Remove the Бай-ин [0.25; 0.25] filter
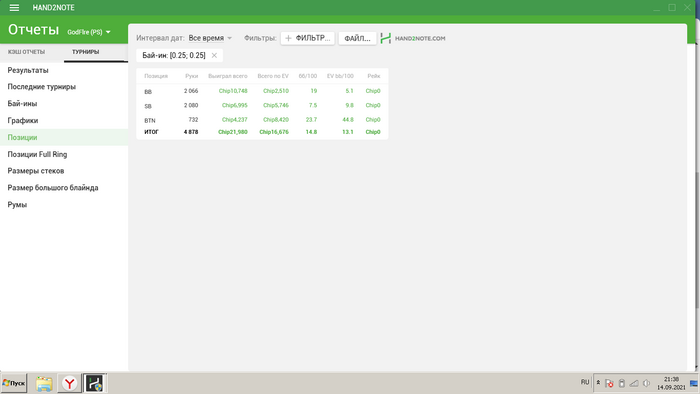Screen dimensions: 700x394 coord(214,55)
